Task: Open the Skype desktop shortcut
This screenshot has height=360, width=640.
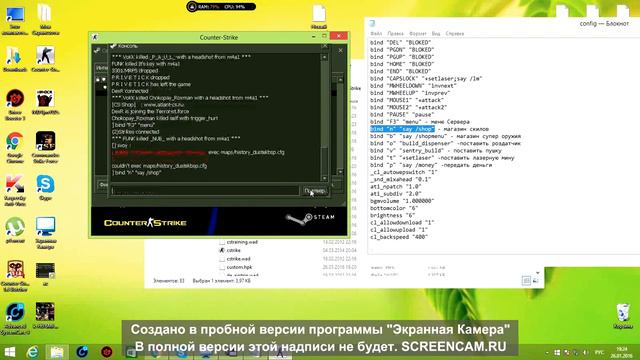Action: tap(45, 188)
